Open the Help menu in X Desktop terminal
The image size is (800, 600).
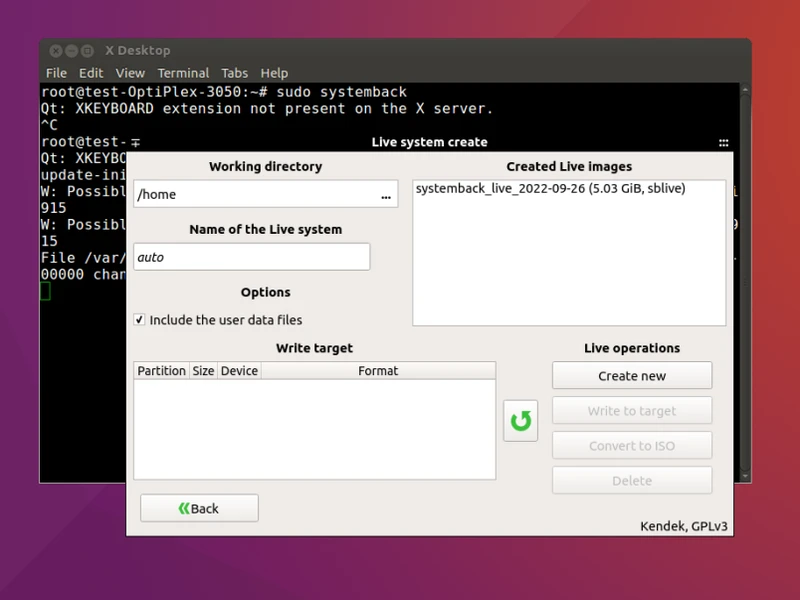click(x=274, y=73)
